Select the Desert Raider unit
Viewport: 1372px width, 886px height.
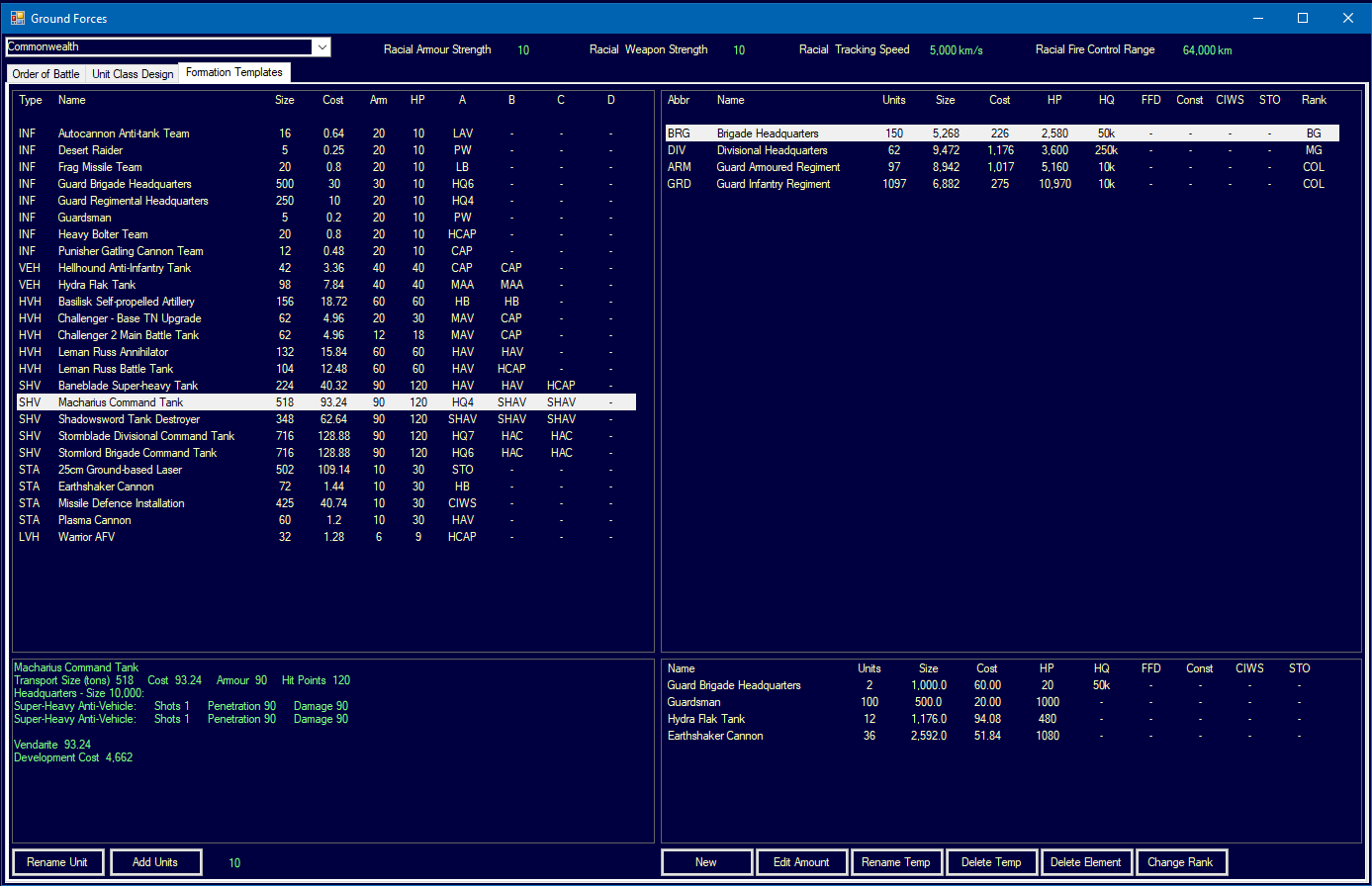click(x=326, y=150)
